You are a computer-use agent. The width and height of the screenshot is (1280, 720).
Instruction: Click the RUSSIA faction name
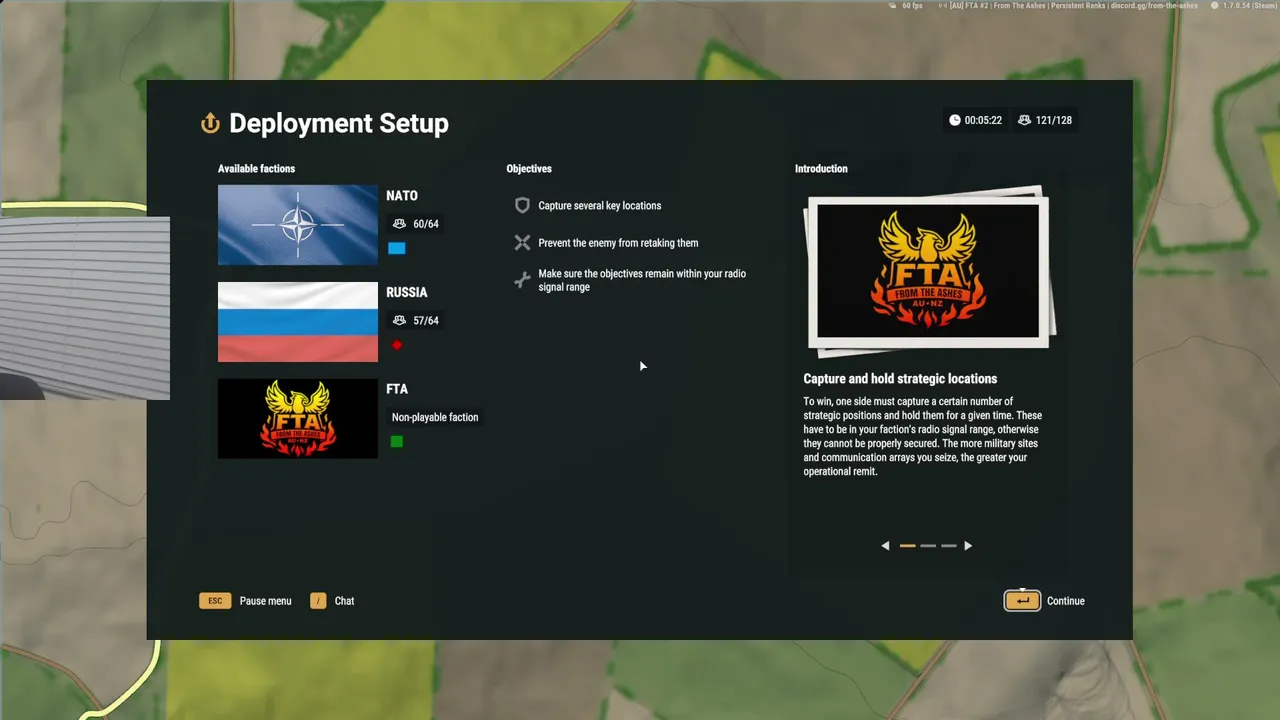coord(407,293)
